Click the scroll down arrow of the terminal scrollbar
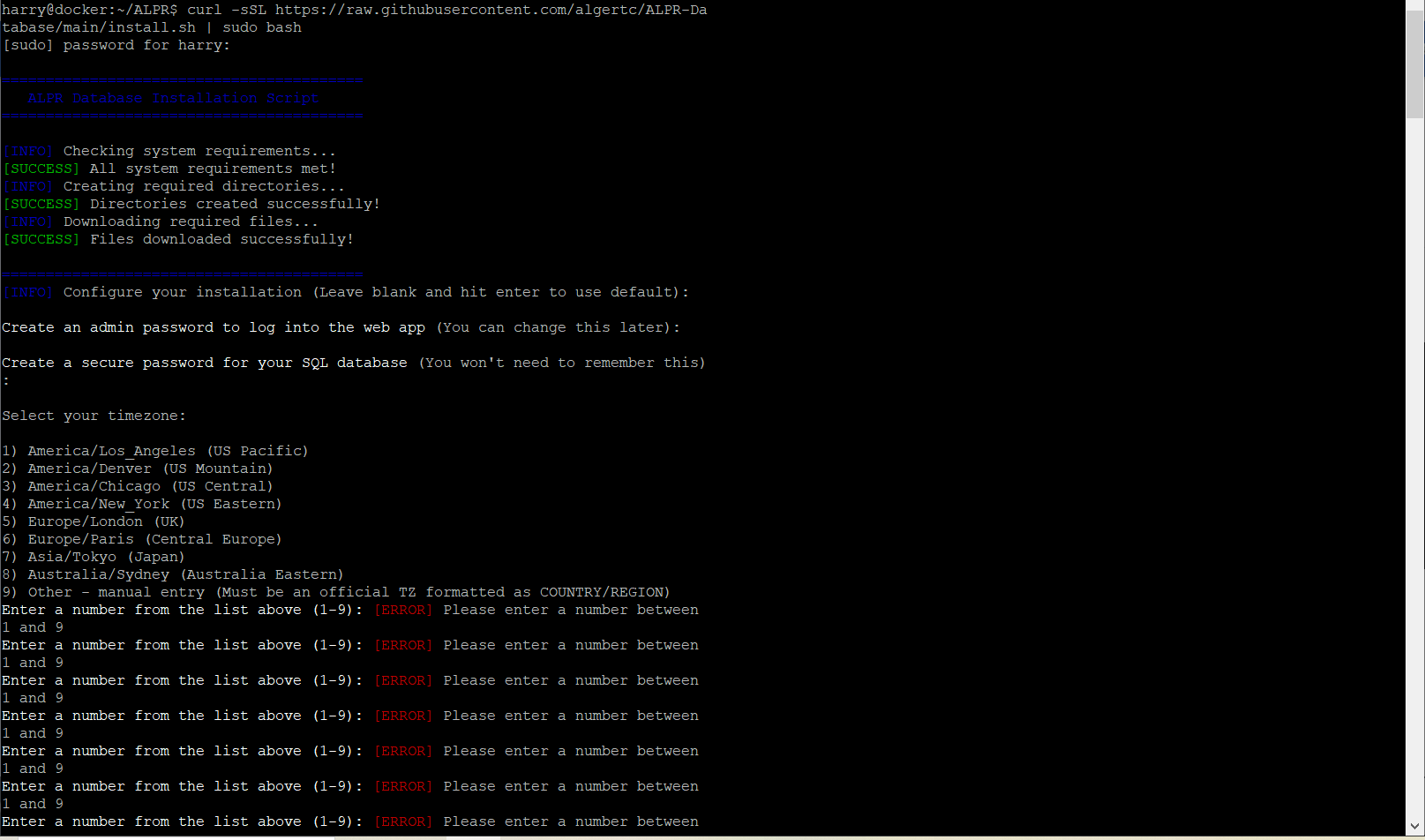The height and width of the screenshot is (840, 1425). tap(1414, 827)
